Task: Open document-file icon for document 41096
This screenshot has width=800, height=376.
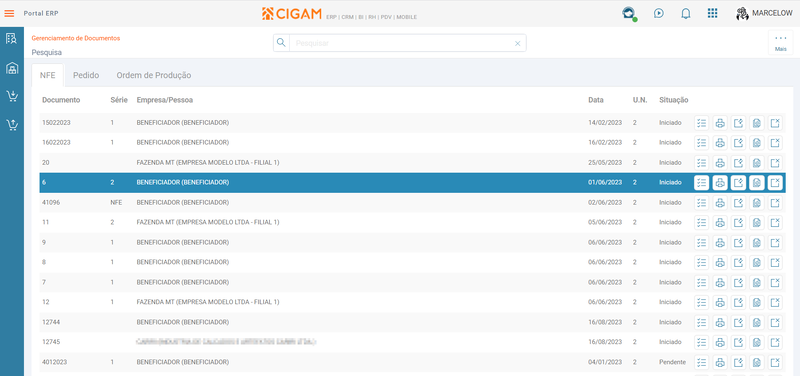Action: [757, 203]
